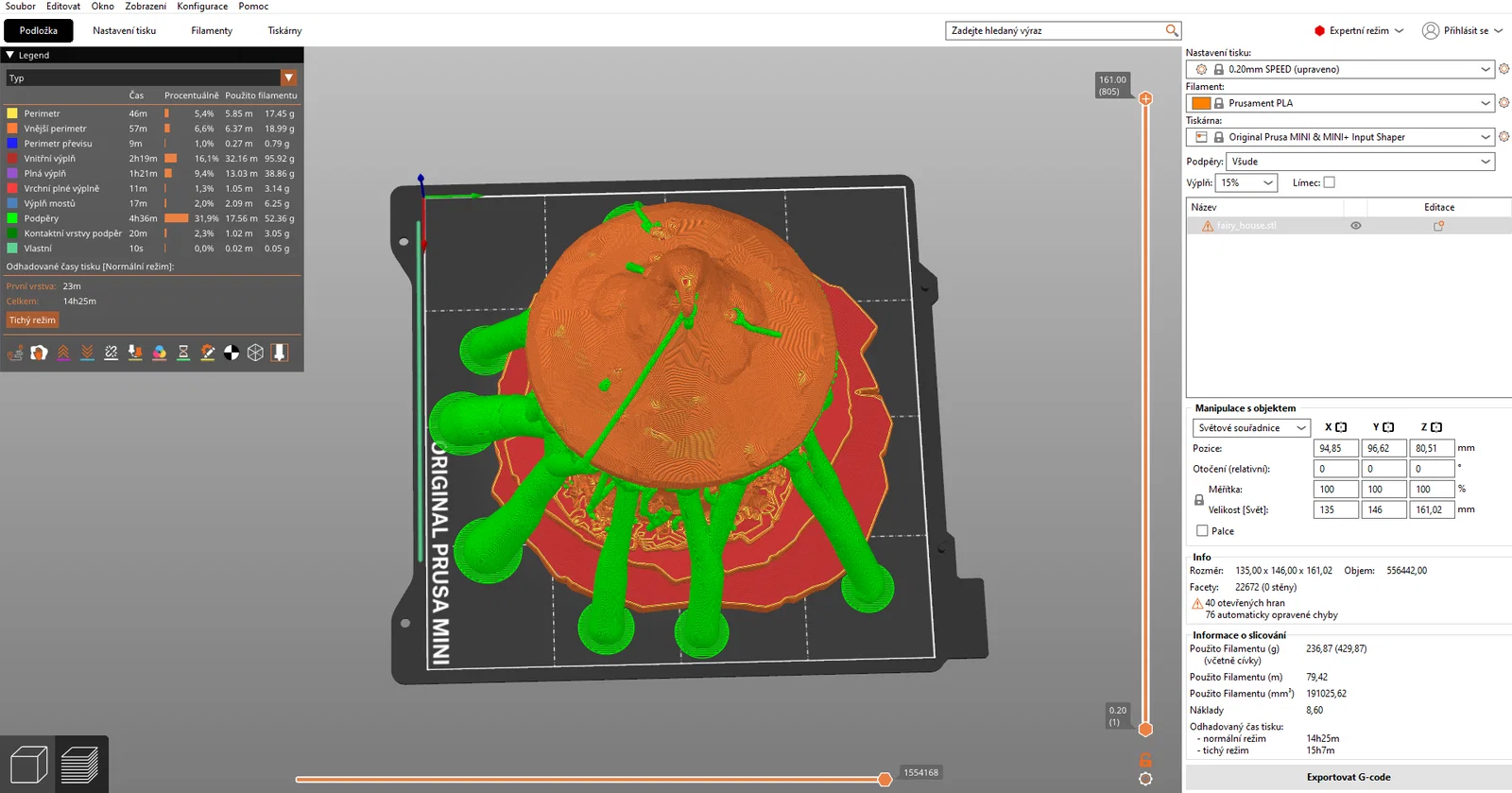Viewport: 1512px width, 793px height.
Task: Switch to 3D editor view cube icon
Action: (28, 765)
